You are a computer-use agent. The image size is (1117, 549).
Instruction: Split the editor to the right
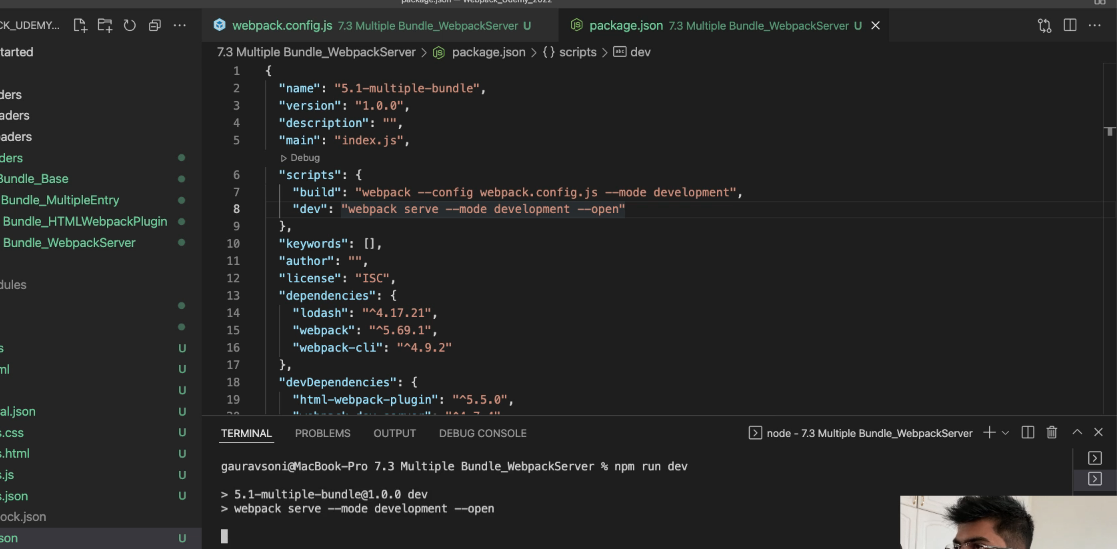pos(1070,26)
